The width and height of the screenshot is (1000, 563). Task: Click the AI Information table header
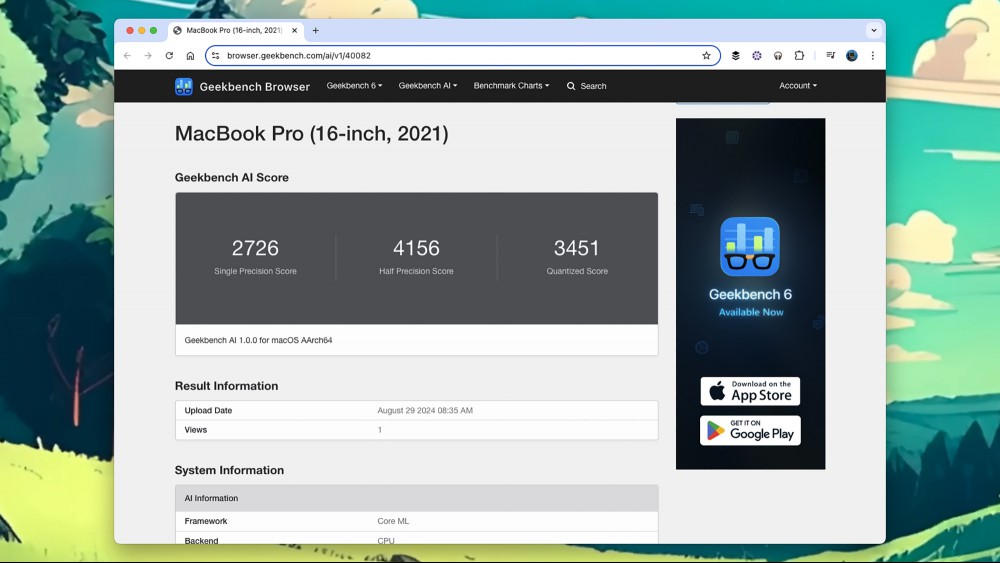pyautogui.click(x=416, y=498)
